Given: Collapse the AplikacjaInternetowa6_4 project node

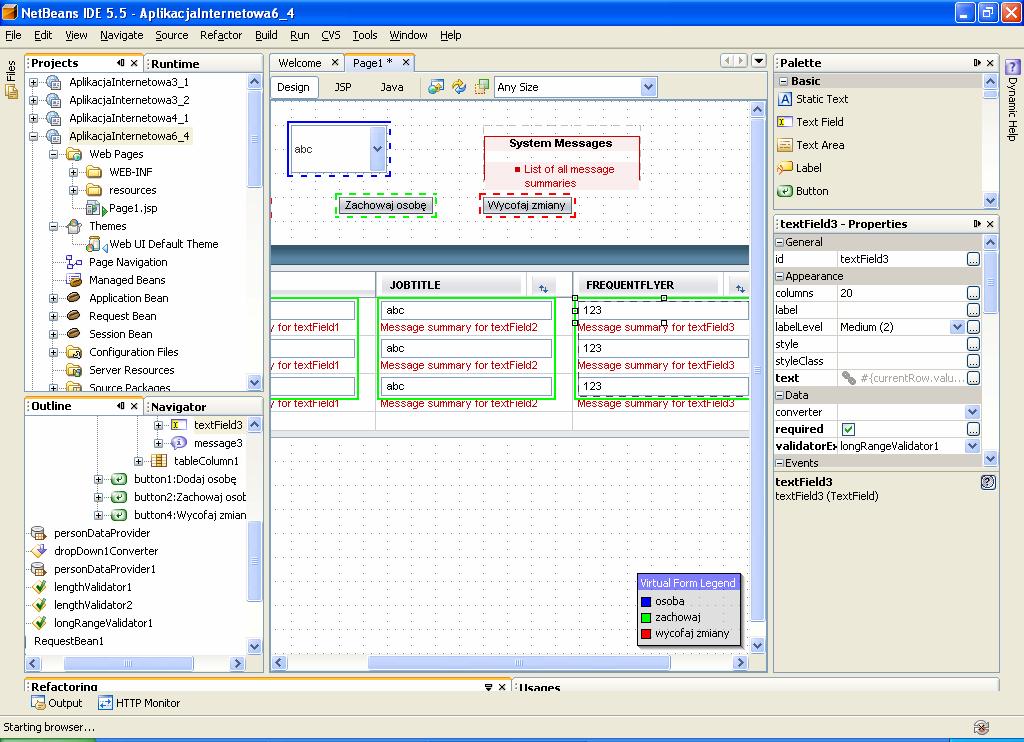Looking at the screenshot, I should click(33, 137).
